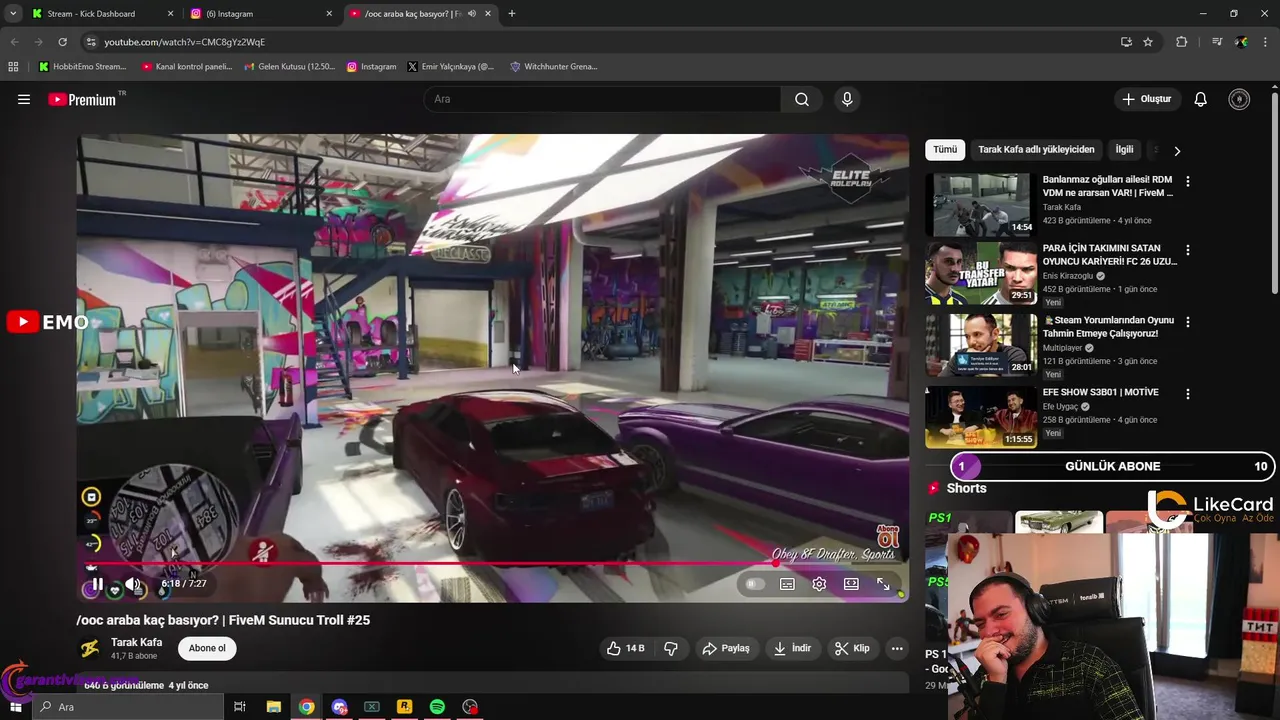Open the Tarak Kafa channel avatar
The width and height of the screenshot is (1280, 720).
90,648
